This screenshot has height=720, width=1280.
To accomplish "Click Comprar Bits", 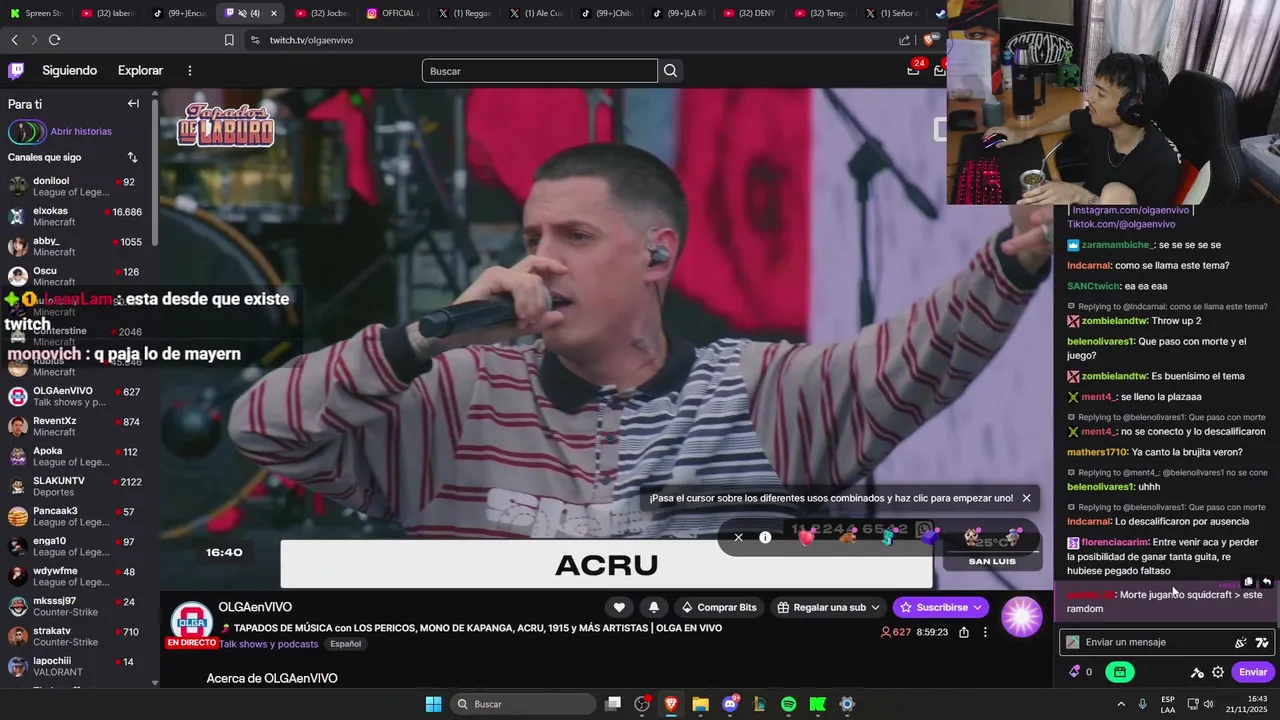I will pos(719,607).
